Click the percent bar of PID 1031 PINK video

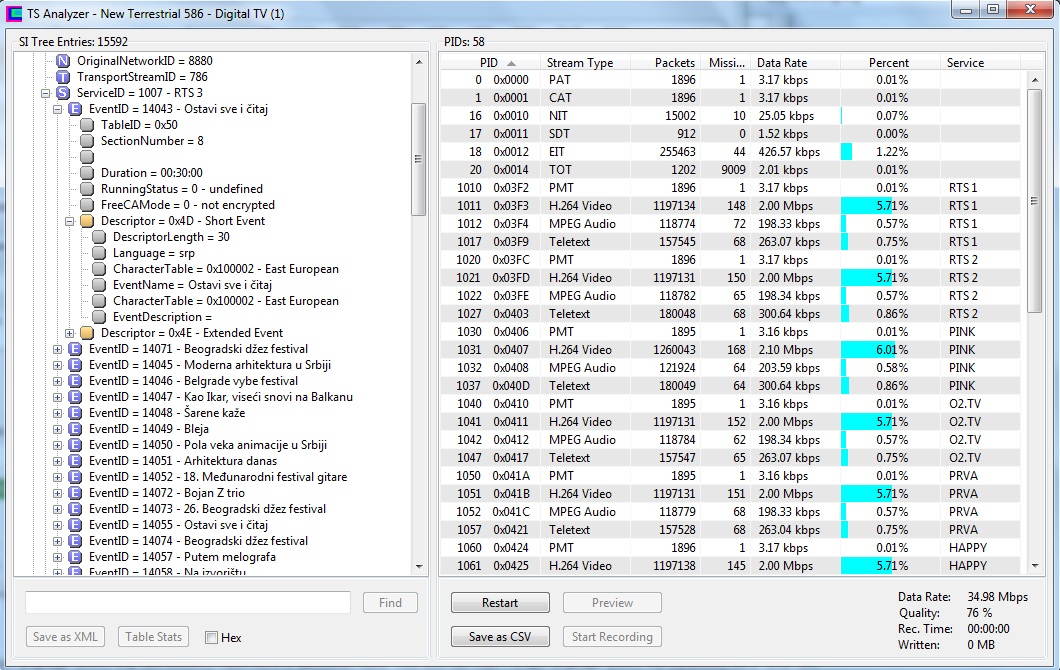868,350
